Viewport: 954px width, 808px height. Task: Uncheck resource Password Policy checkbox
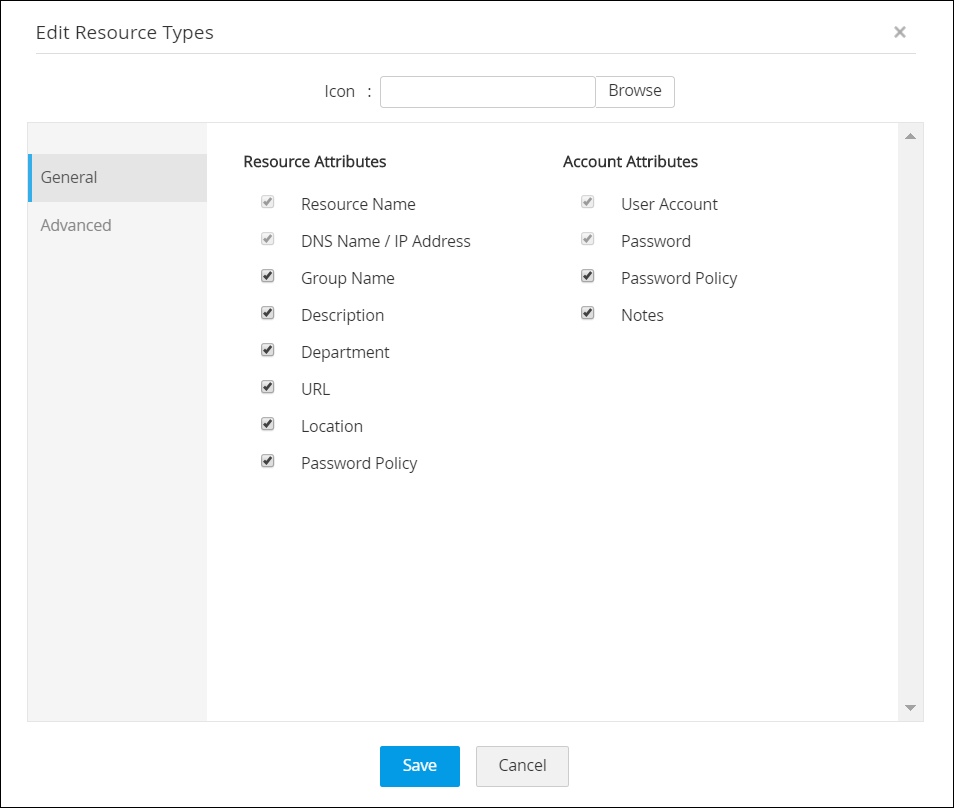pyautogui.click(x=267, y=461)
